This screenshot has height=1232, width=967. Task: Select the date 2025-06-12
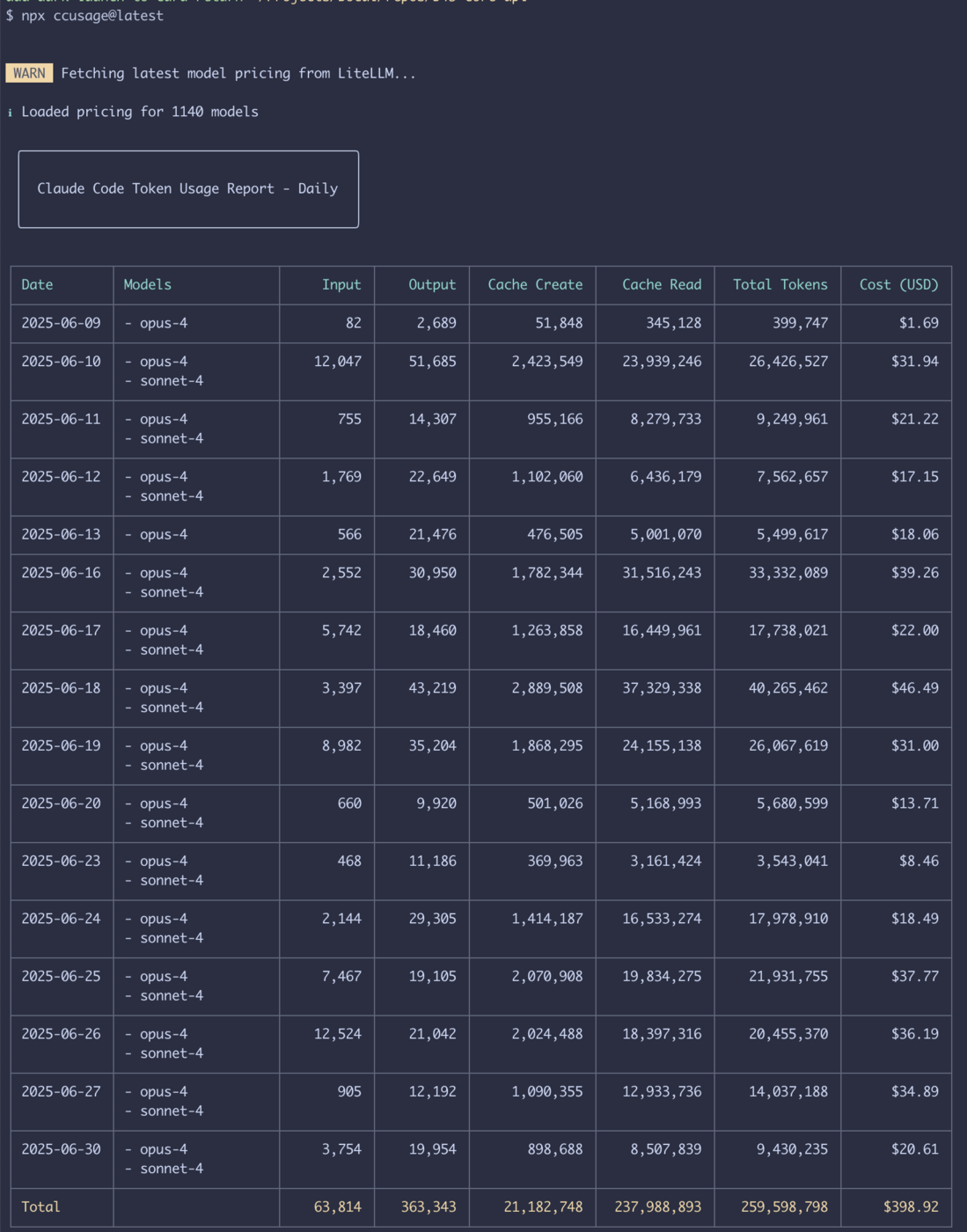[61, 476]
